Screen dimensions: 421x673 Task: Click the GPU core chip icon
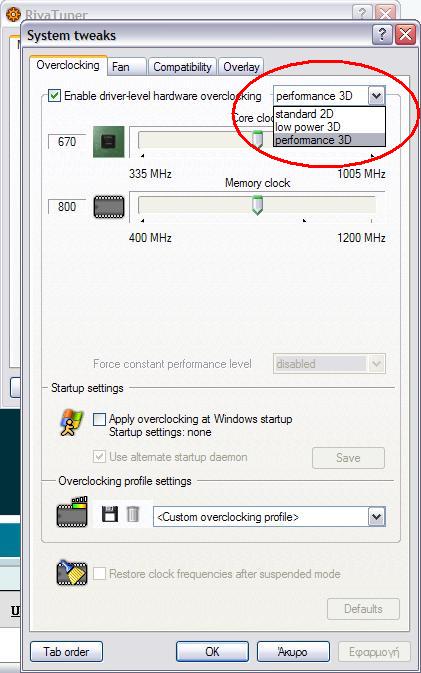(x=109, y=141)
